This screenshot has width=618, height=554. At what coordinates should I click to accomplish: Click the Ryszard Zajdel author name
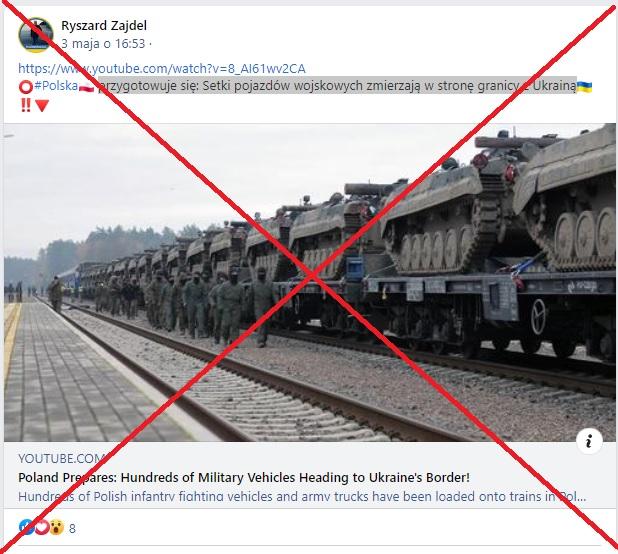click(x=104, y=26)
